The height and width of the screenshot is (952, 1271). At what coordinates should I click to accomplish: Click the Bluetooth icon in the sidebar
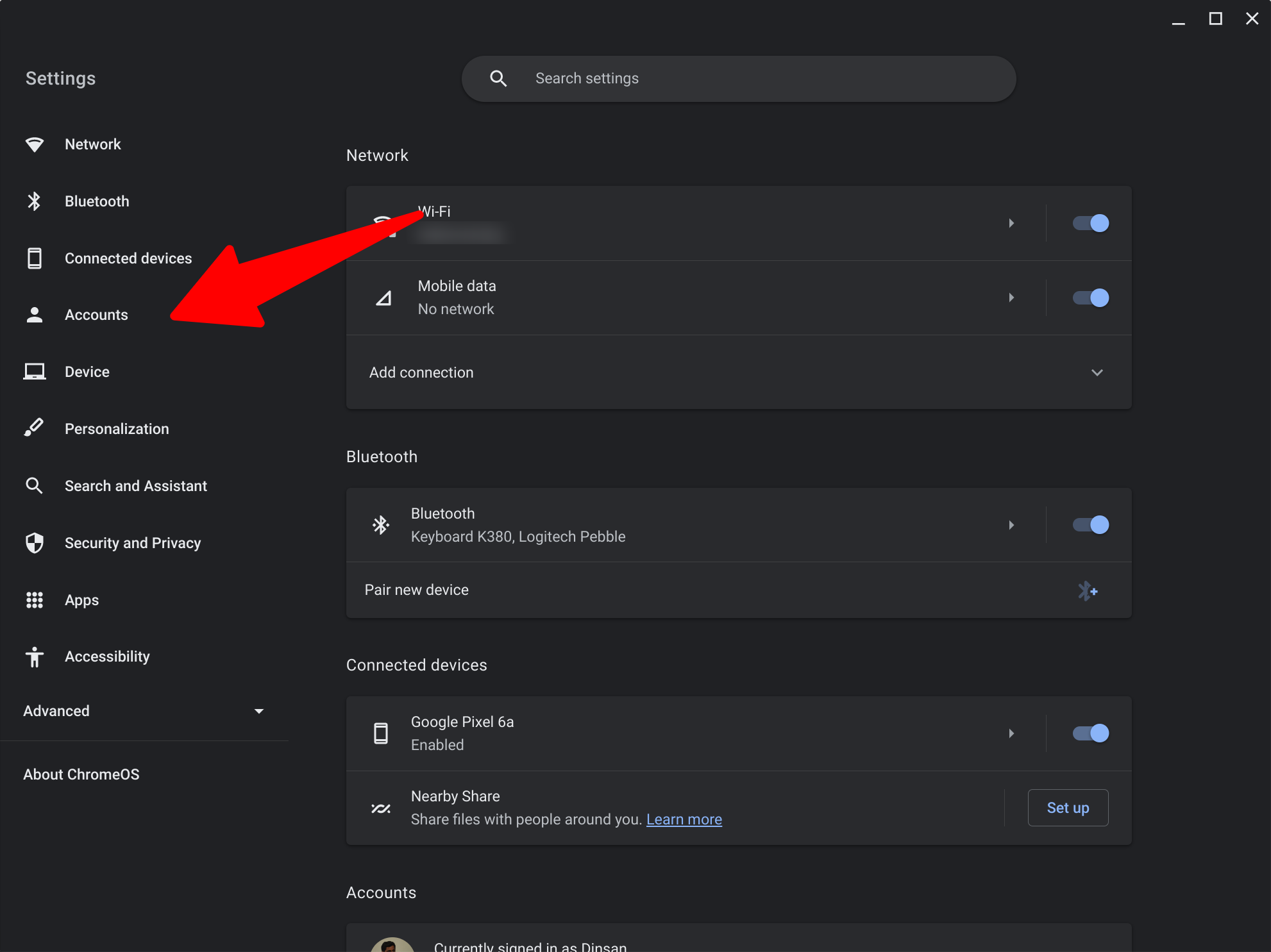click(x=34, y=201)
